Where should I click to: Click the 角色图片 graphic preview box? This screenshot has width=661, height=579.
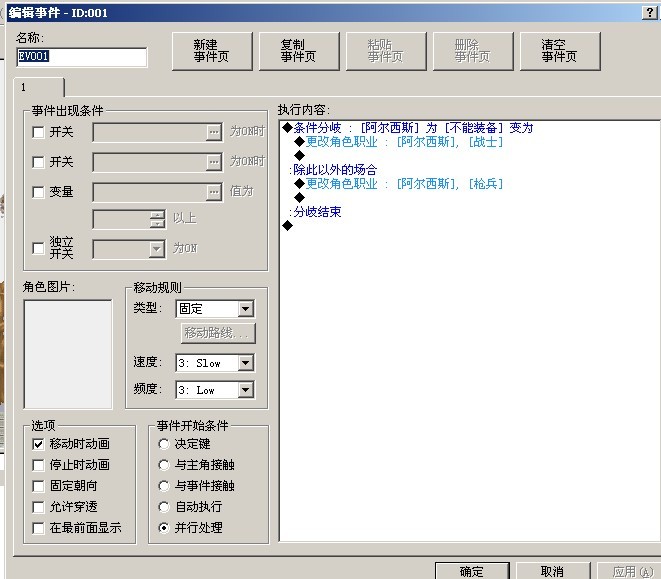coord(68,354)
